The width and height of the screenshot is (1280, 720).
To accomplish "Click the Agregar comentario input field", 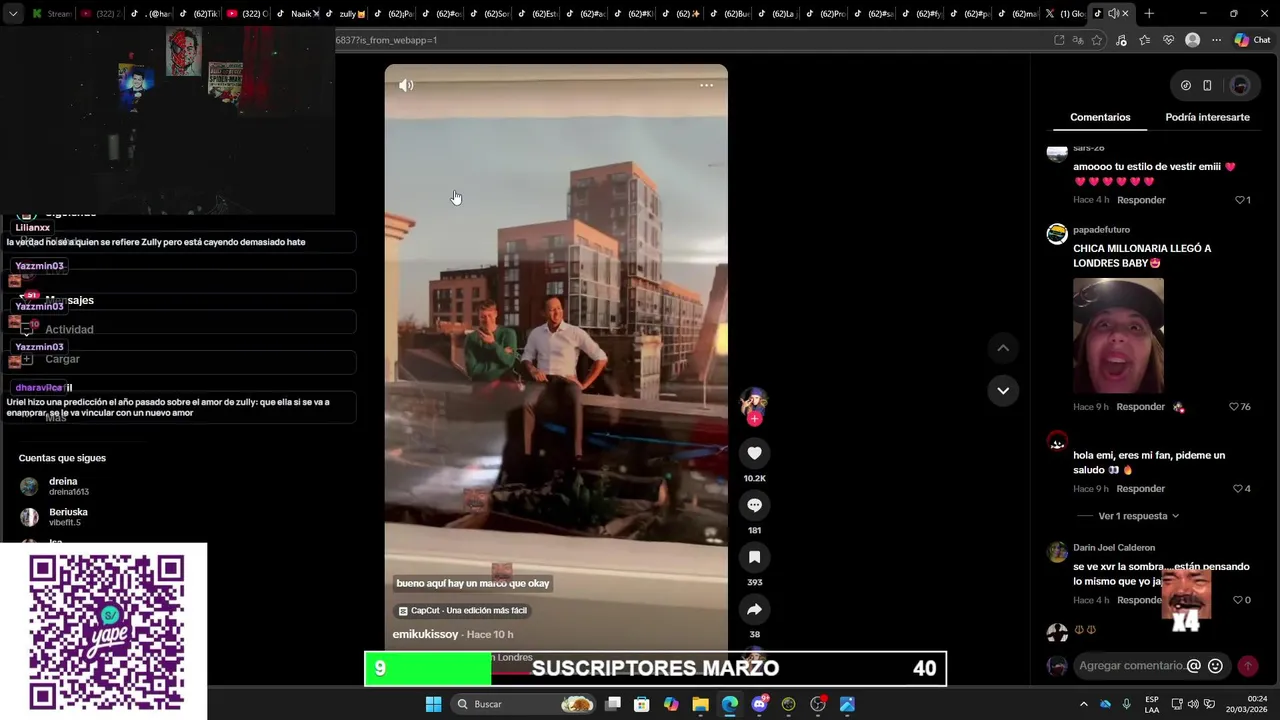I will coord(1130,666).
